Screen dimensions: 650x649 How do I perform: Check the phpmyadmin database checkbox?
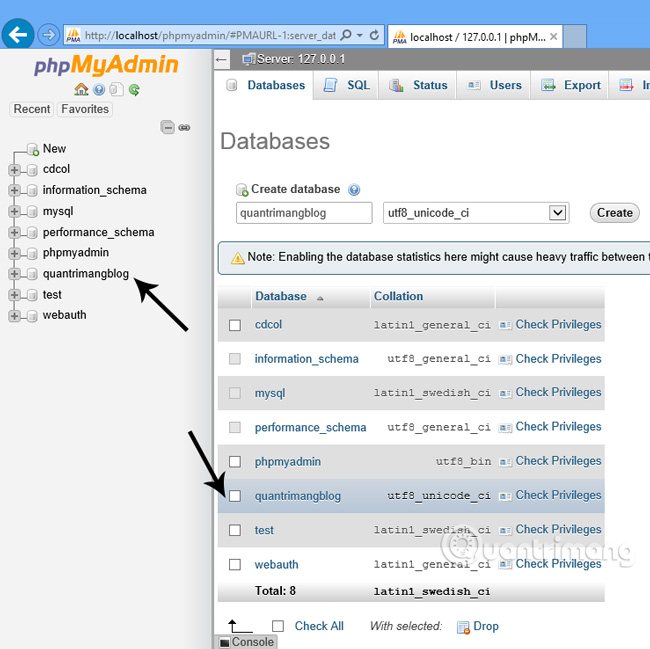[x=235, y=462]
